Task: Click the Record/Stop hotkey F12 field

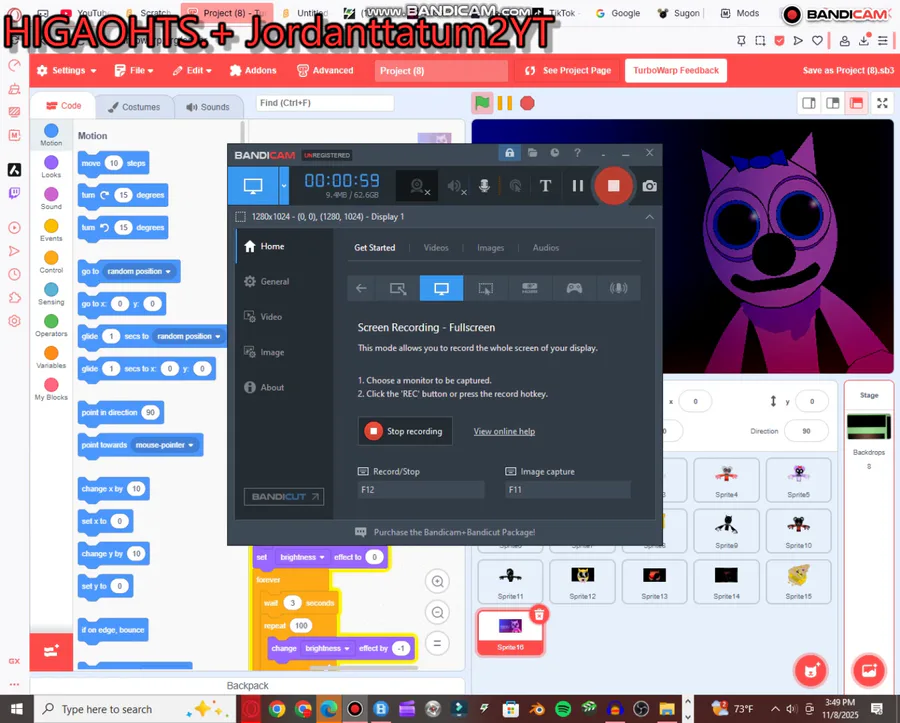Action: (x=421, y=489)
